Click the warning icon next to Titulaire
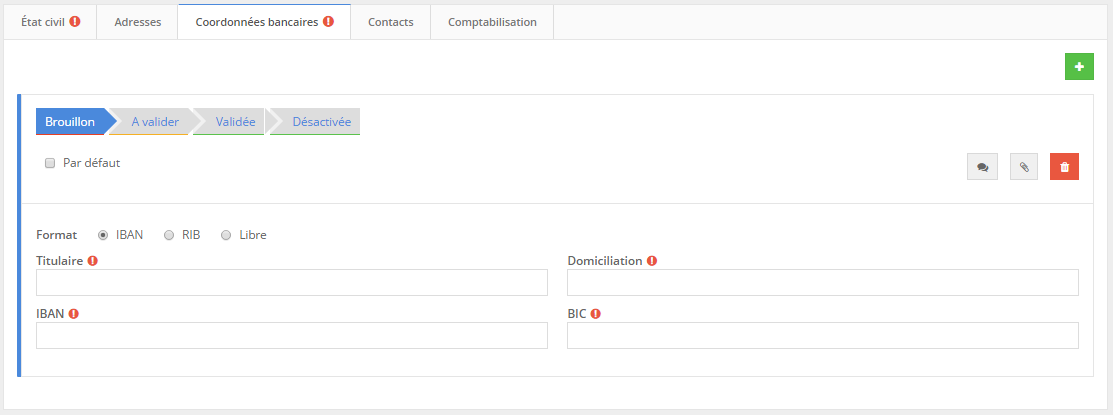 pyautogui.click(x=93, y=261)
